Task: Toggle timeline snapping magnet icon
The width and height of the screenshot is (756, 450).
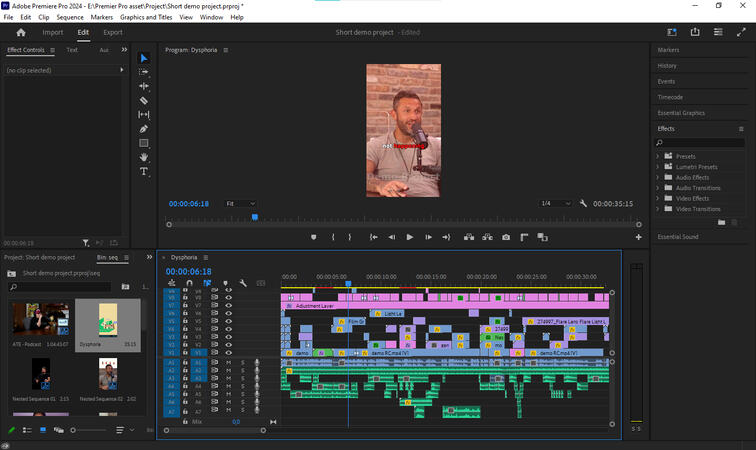Action: click(x=189, y=283)
